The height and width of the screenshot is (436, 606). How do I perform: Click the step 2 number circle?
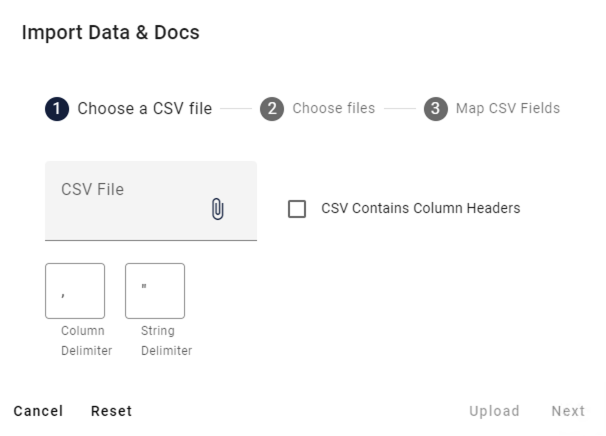click(x=272, y=109)
